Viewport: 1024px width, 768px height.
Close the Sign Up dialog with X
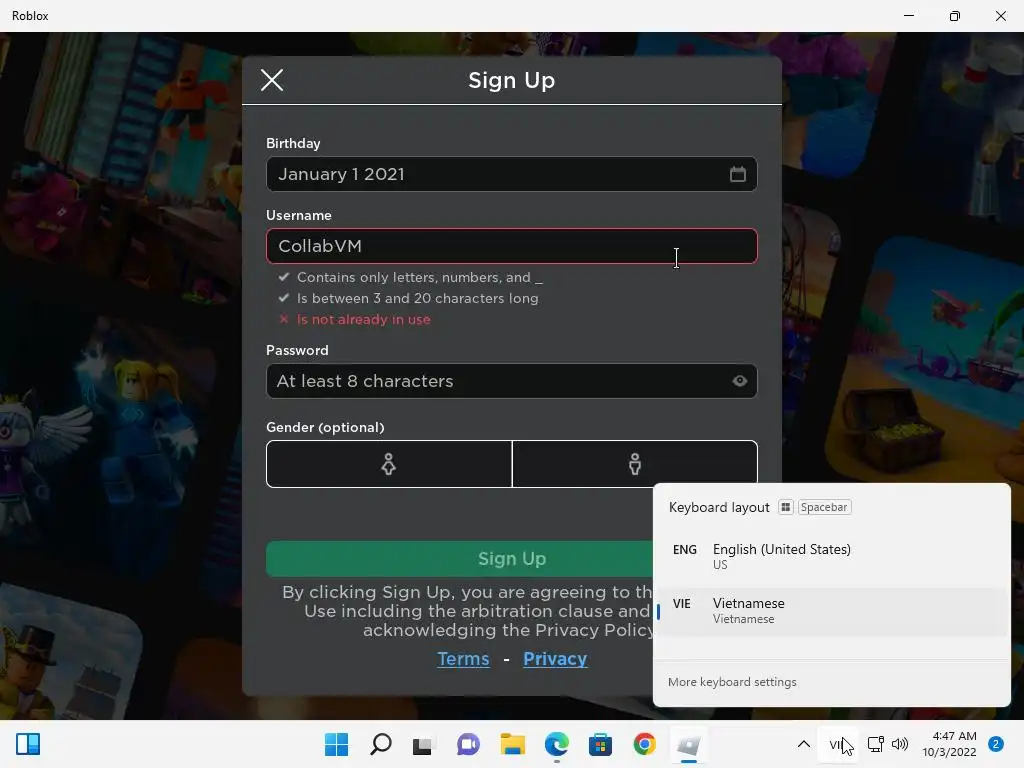[x=272, y=80]
